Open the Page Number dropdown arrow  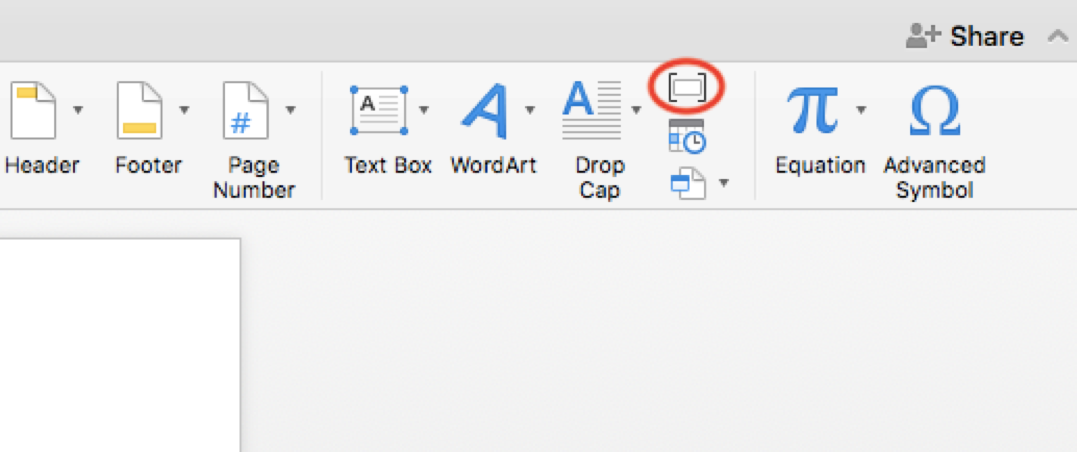[291, 110]
